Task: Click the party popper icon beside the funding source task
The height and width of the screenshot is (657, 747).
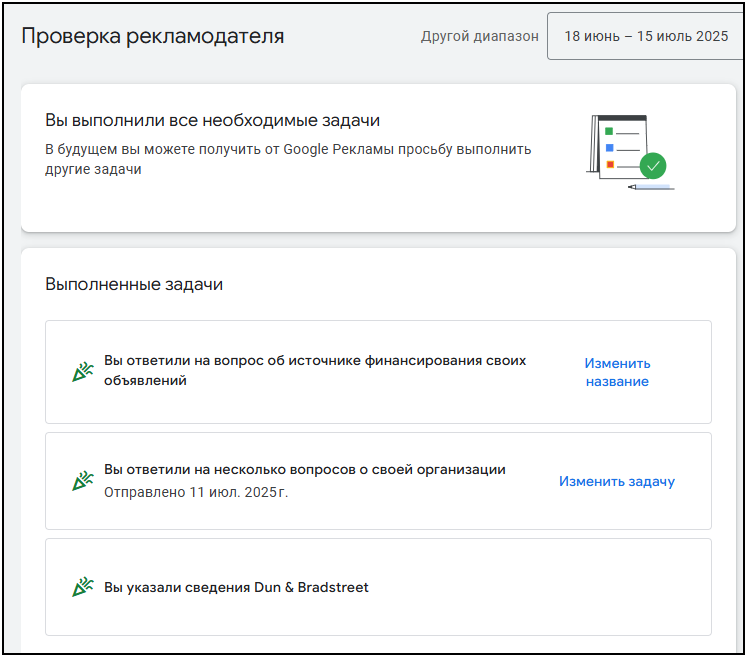Action: tap(83, 372)
